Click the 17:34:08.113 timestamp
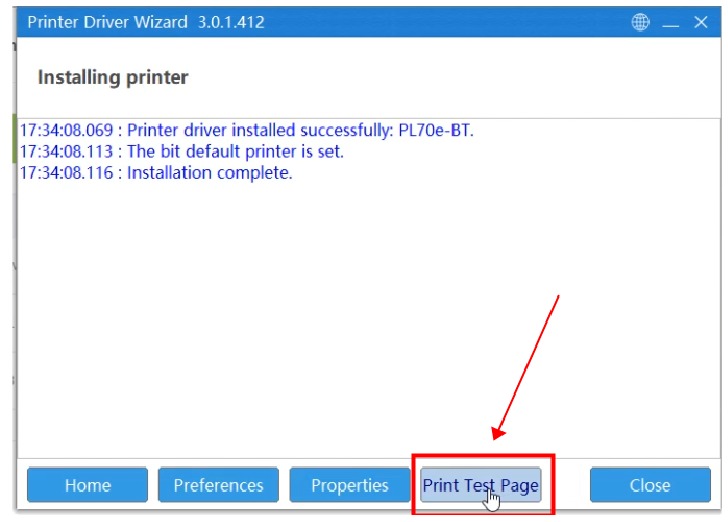 (68, 151)
